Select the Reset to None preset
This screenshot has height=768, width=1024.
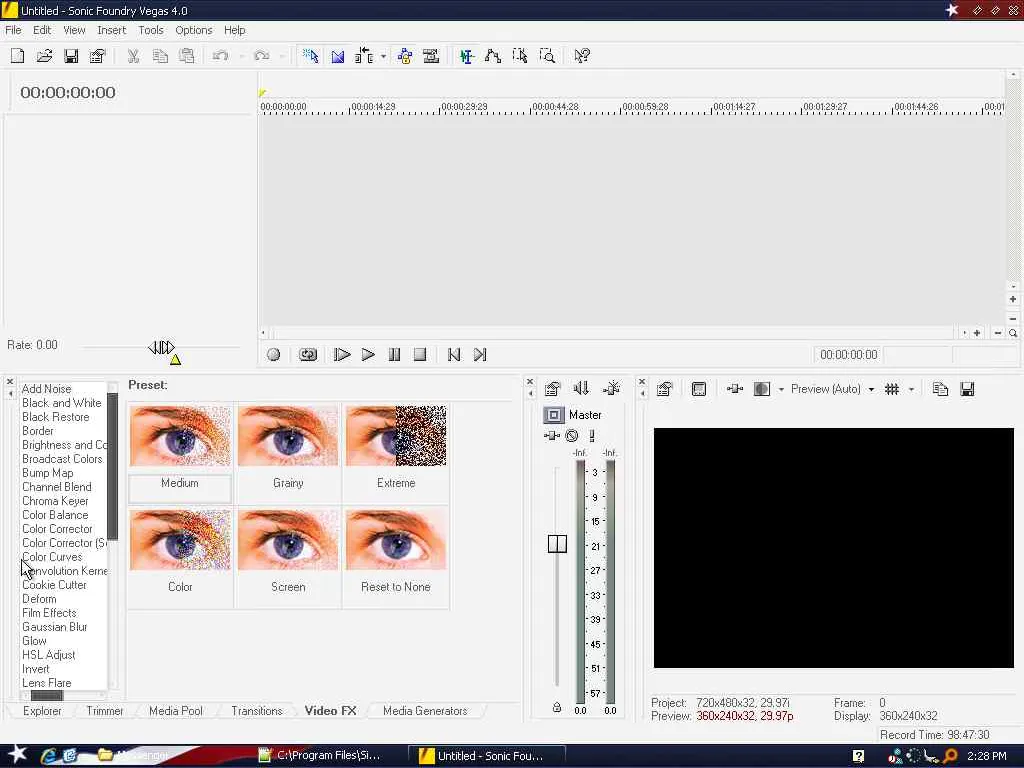pyautogui.click(x=396, y=540)
